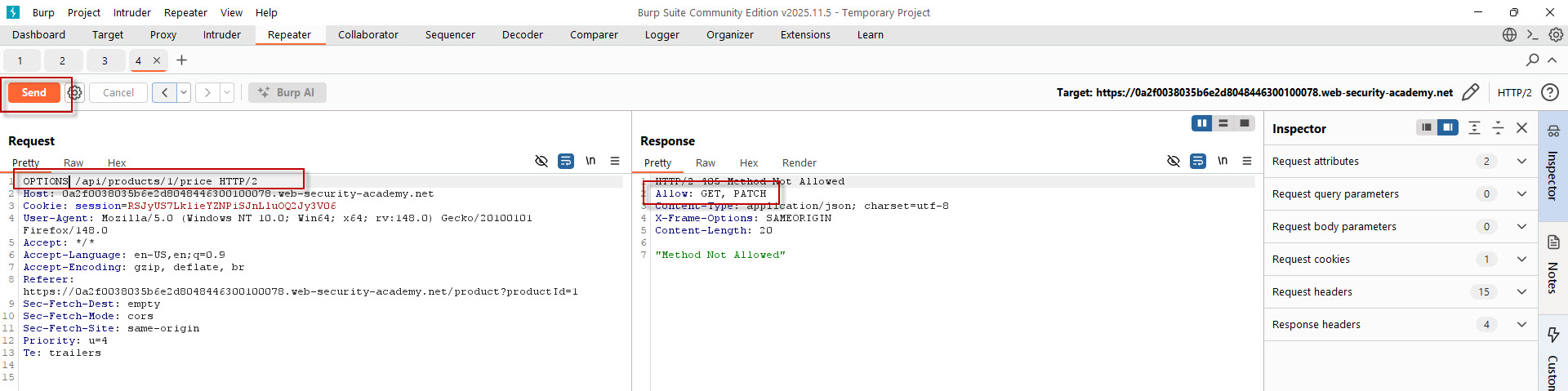Edit target with the pencil icon

pyautogui.click(x=1470, y=92)
